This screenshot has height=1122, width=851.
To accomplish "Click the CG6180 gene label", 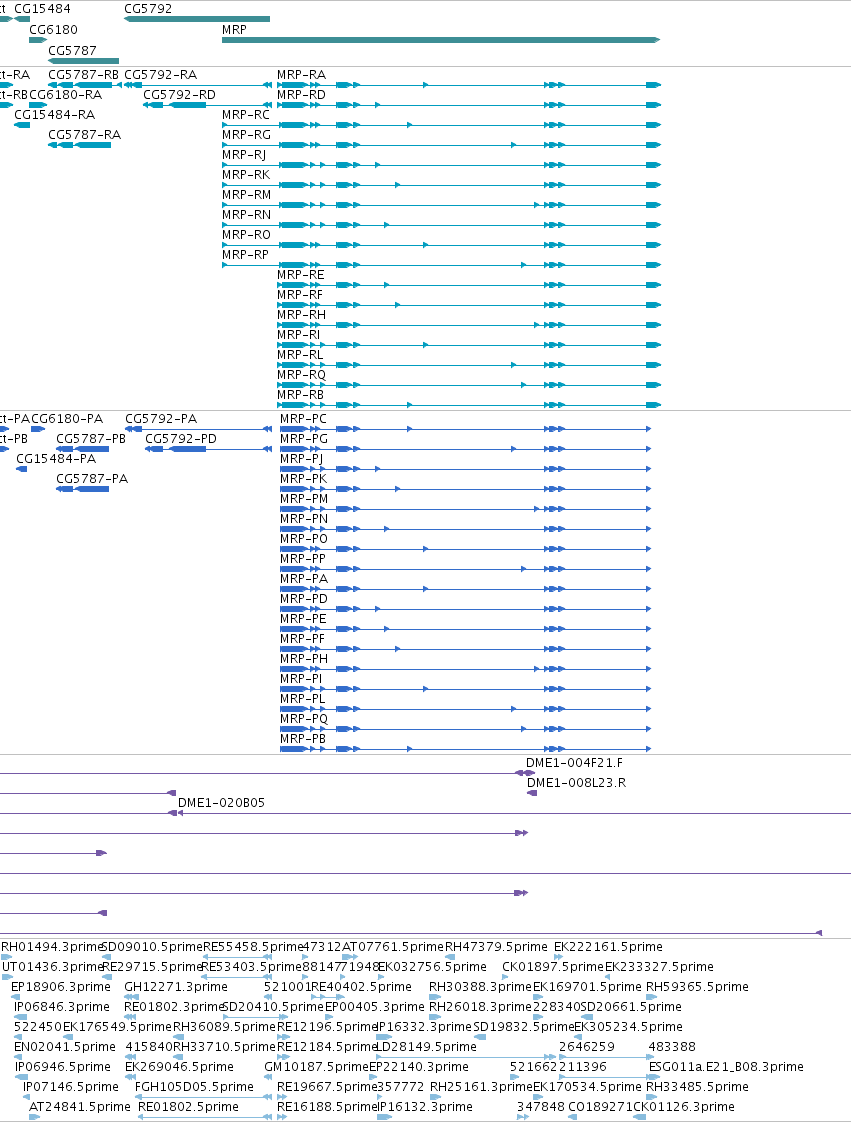I will coord(53,30).
